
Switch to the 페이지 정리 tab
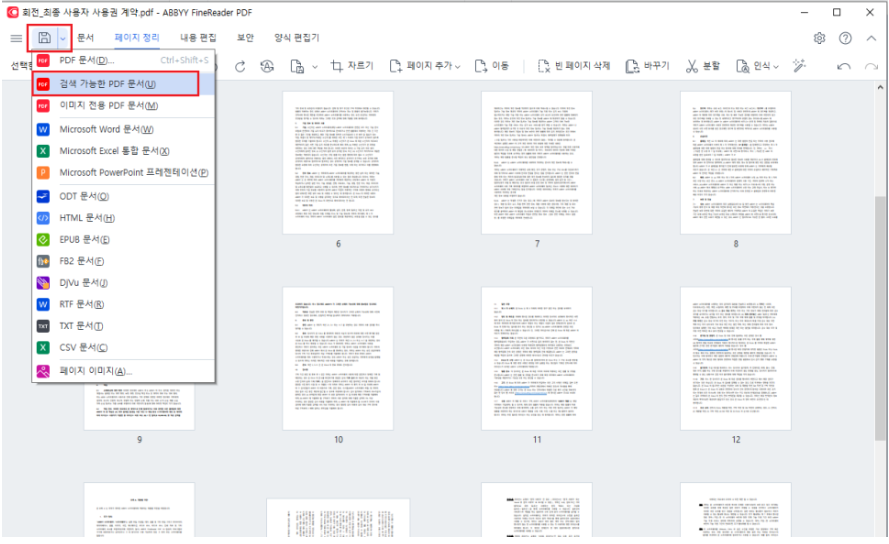click(137, 37)
